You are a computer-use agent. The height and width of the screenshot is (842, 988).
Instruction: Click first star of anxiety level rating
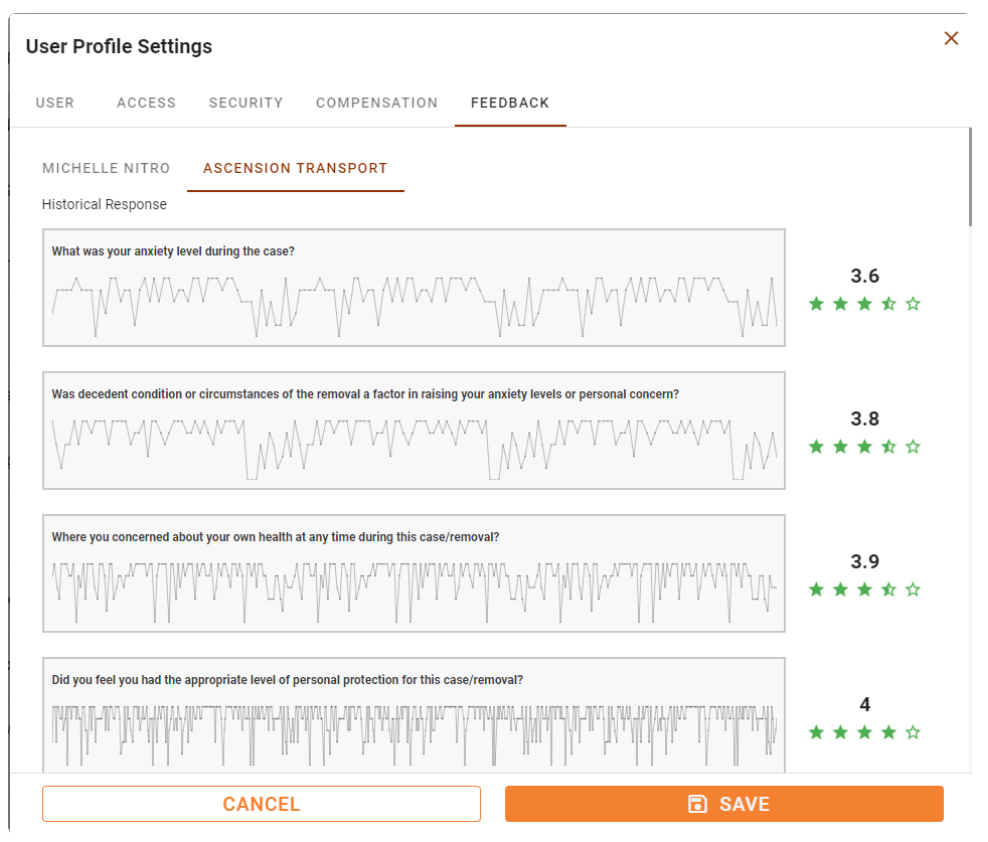tap(816, 304)
